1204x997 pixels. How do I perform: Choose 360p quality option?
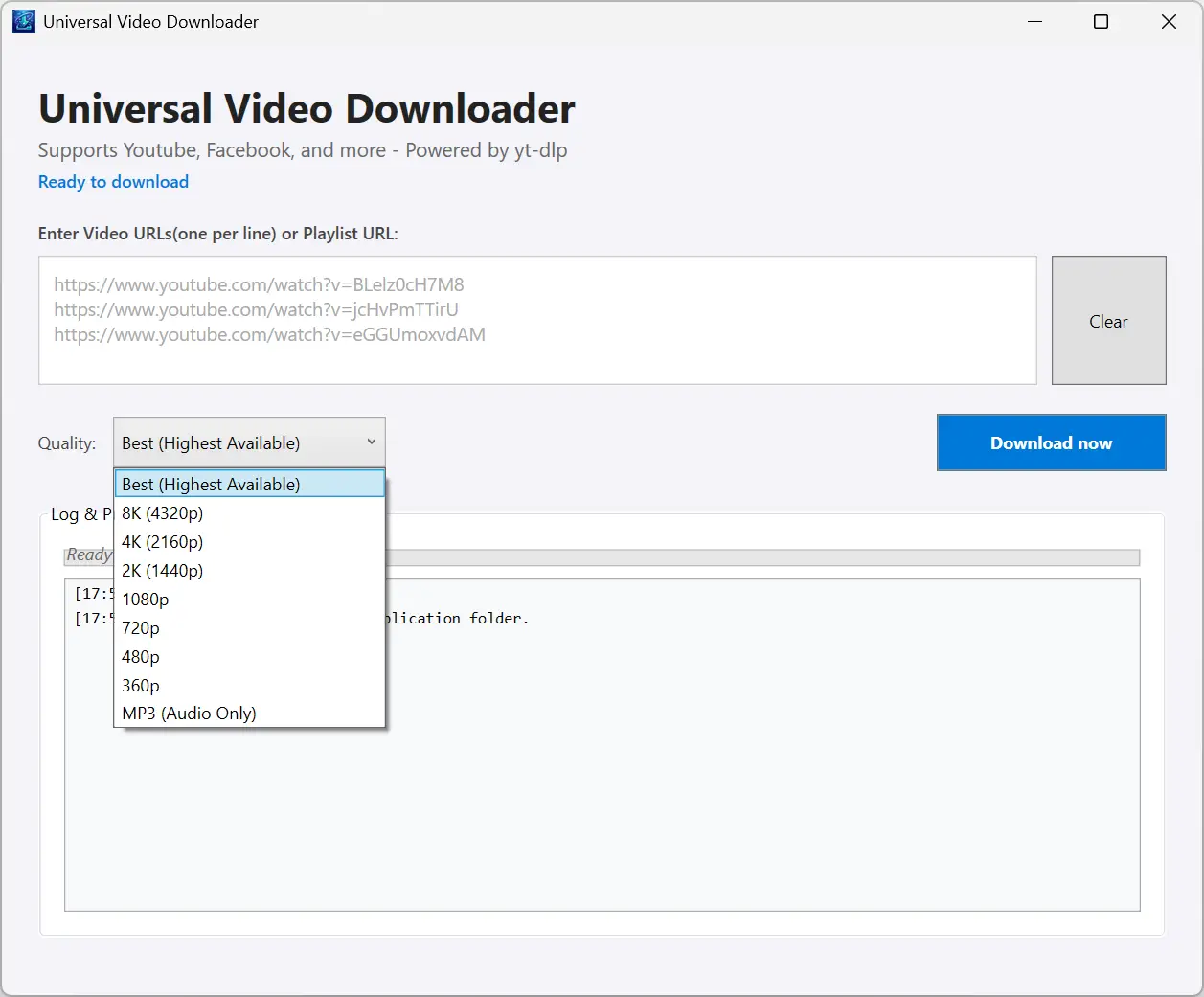tap(249, 686)
